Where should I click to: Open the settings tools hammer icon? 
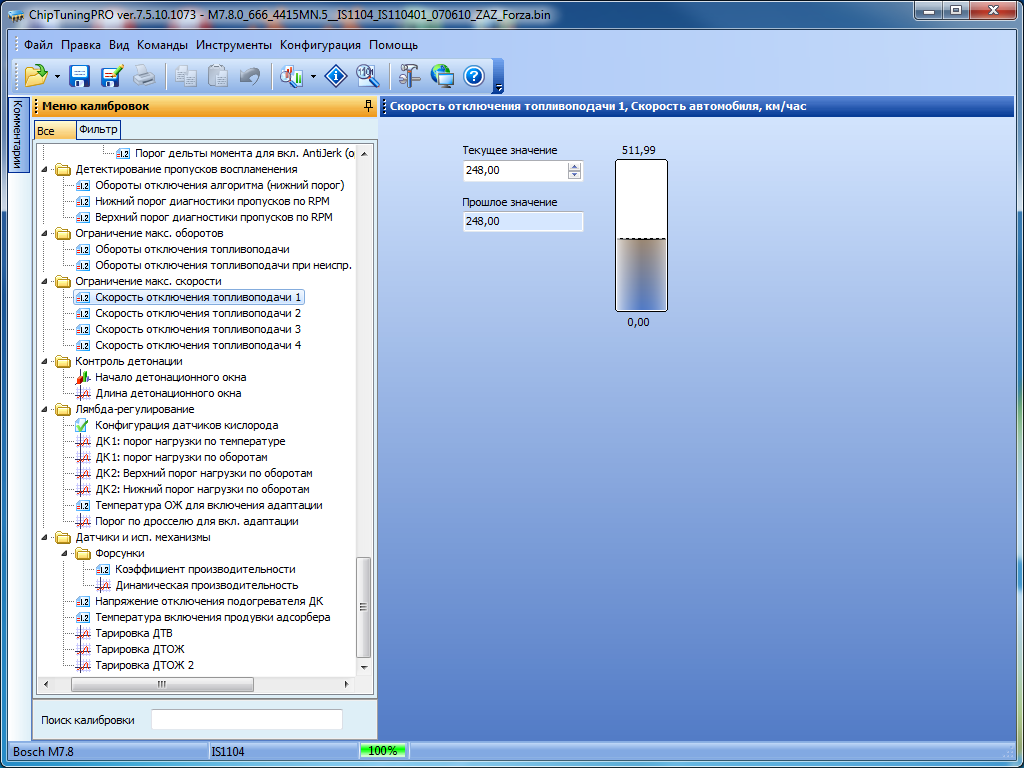click(x=410, y=75)
